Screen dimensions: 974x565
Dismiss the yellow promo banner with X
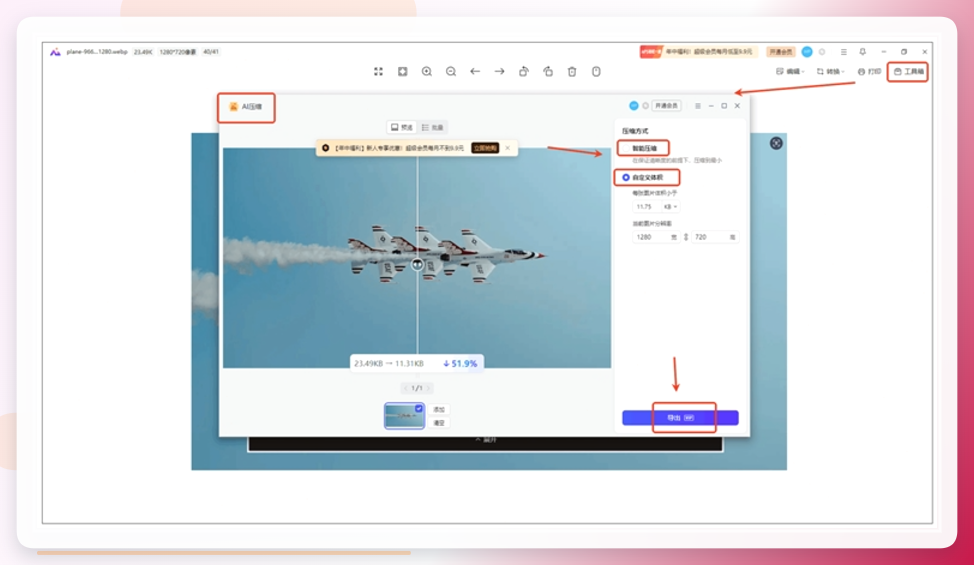507,148
